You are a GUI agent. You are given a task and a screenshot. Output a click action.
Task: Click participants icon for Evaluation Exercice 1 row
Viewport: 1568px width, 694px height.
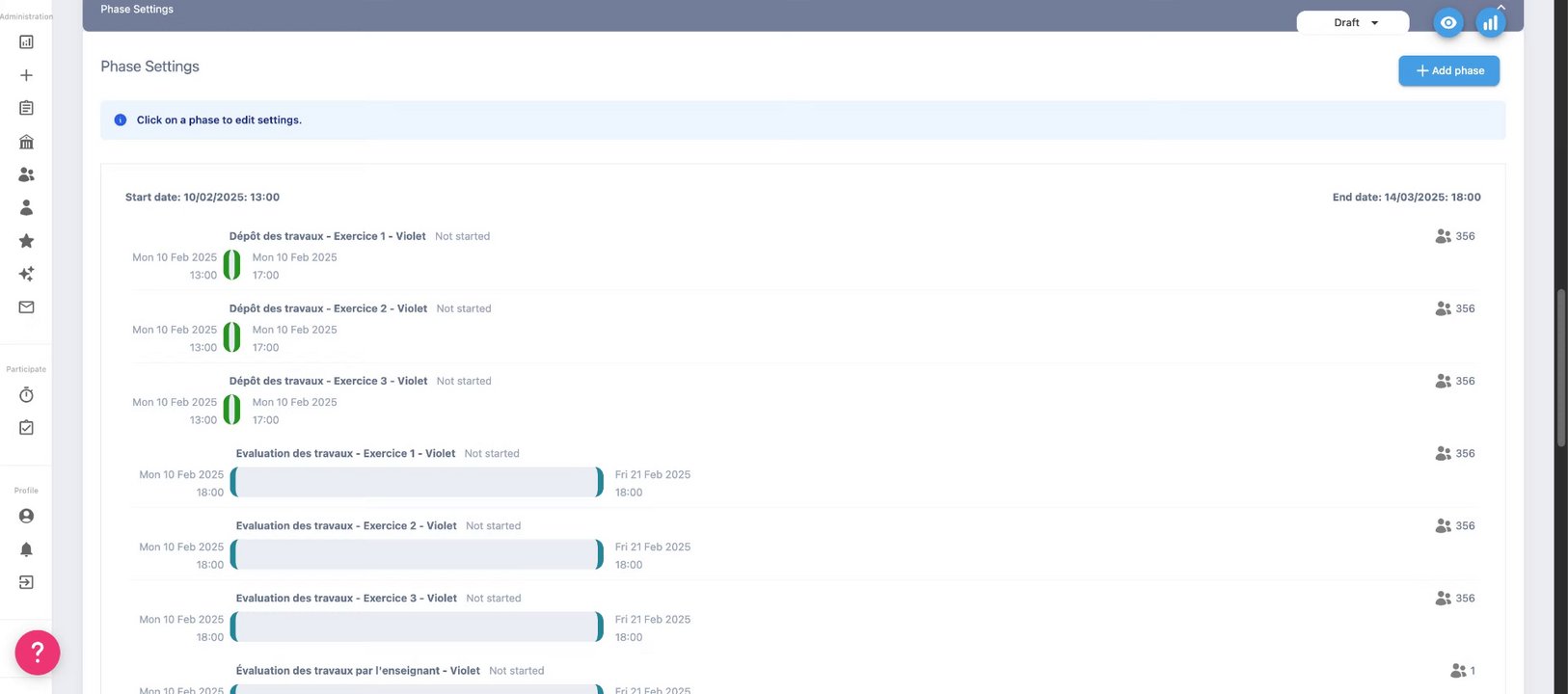pyautogui.click(x=1443, y=453)
